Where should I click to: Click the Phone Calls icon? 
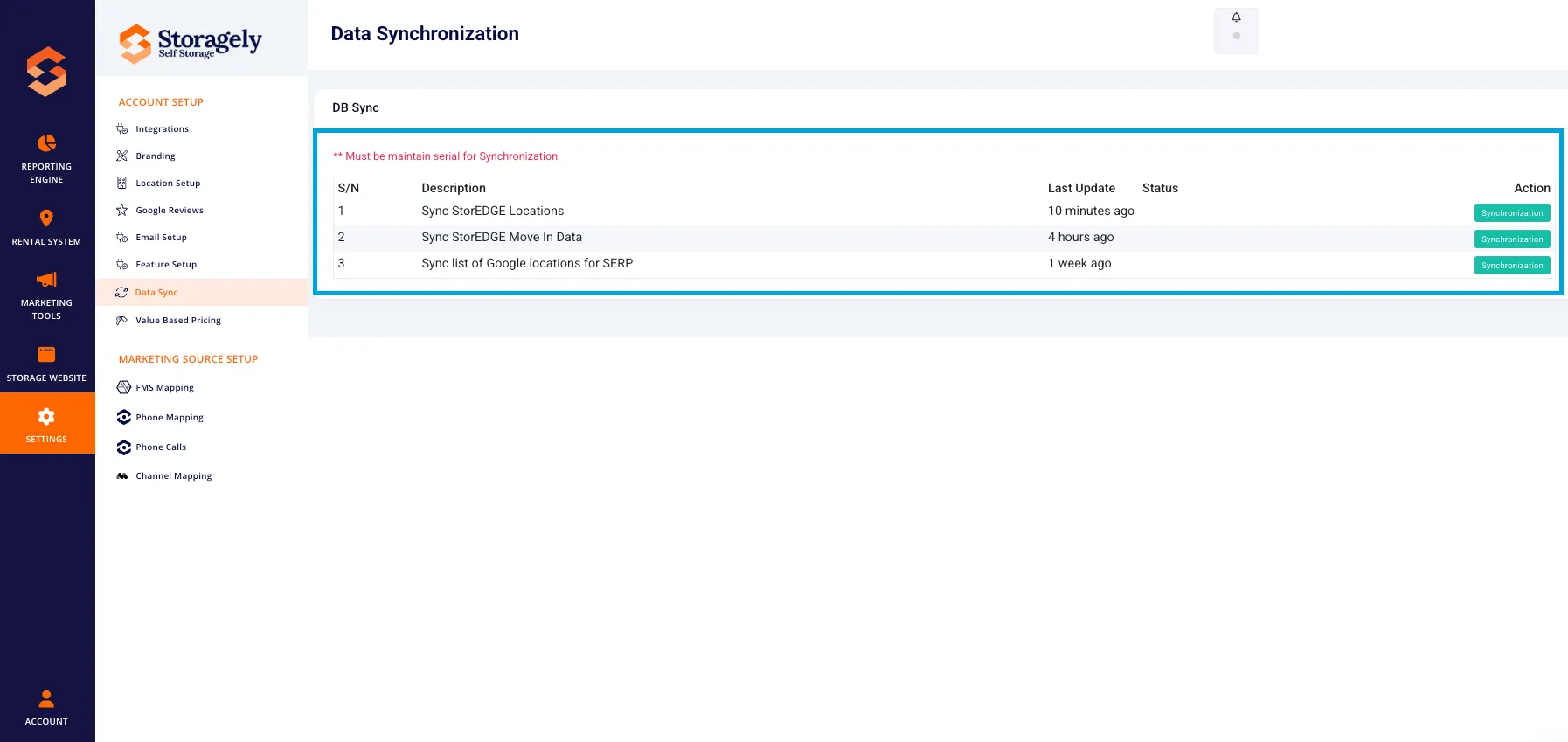[124, 447]
